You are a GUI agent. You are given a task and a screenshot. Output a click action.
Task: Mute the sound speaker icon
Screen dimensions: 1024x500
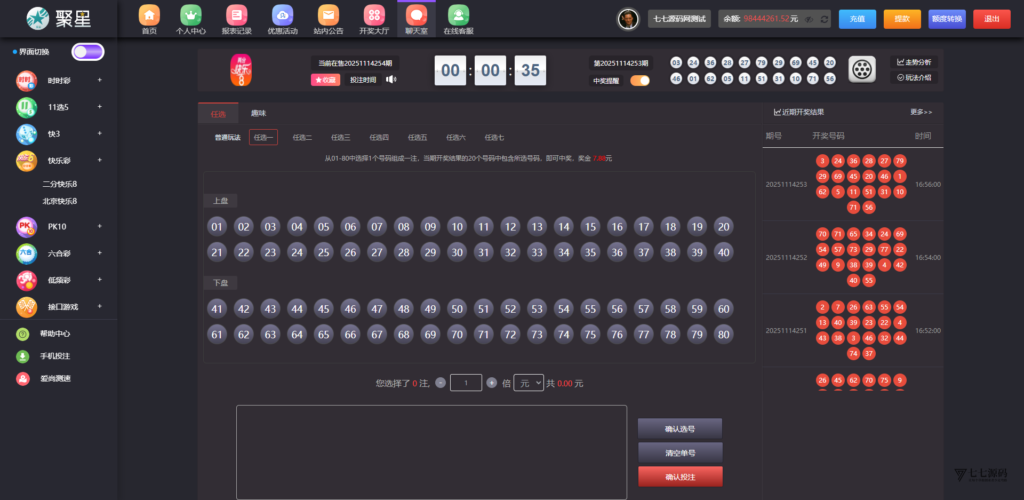pos(391,80)
